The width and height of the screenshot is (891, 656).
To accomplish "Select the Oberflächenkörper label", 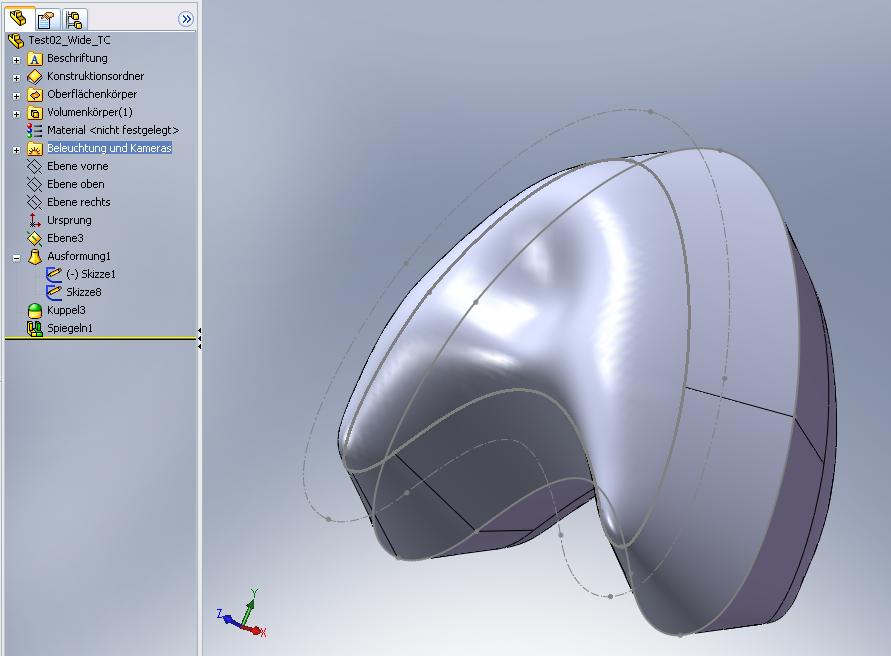I will (x=92, y=94).
